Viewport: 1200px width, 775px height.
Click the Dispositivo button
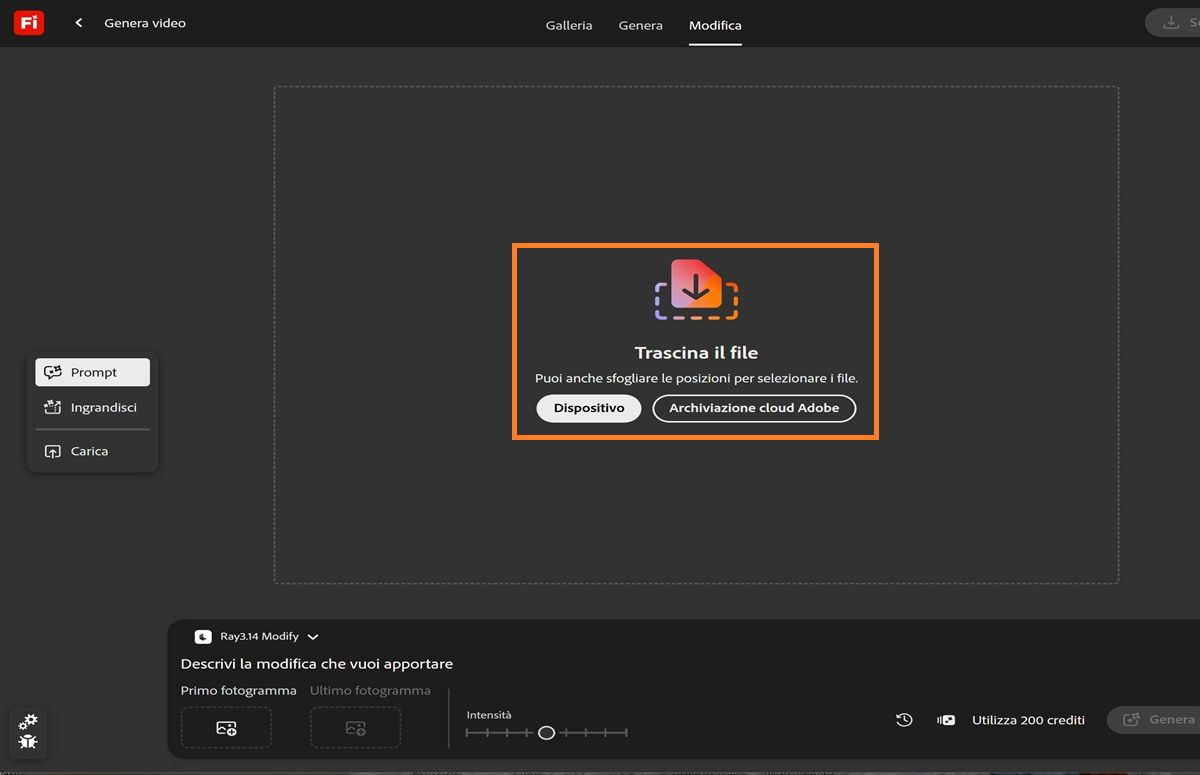tap(589, 408)
